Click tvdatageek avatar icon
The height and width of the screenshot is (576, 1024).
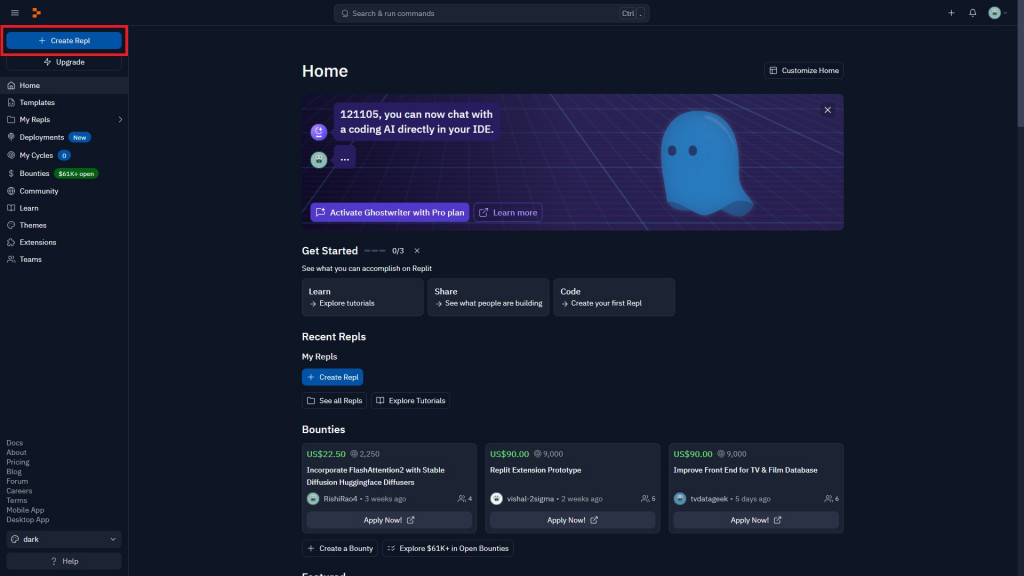pos(680,499)
